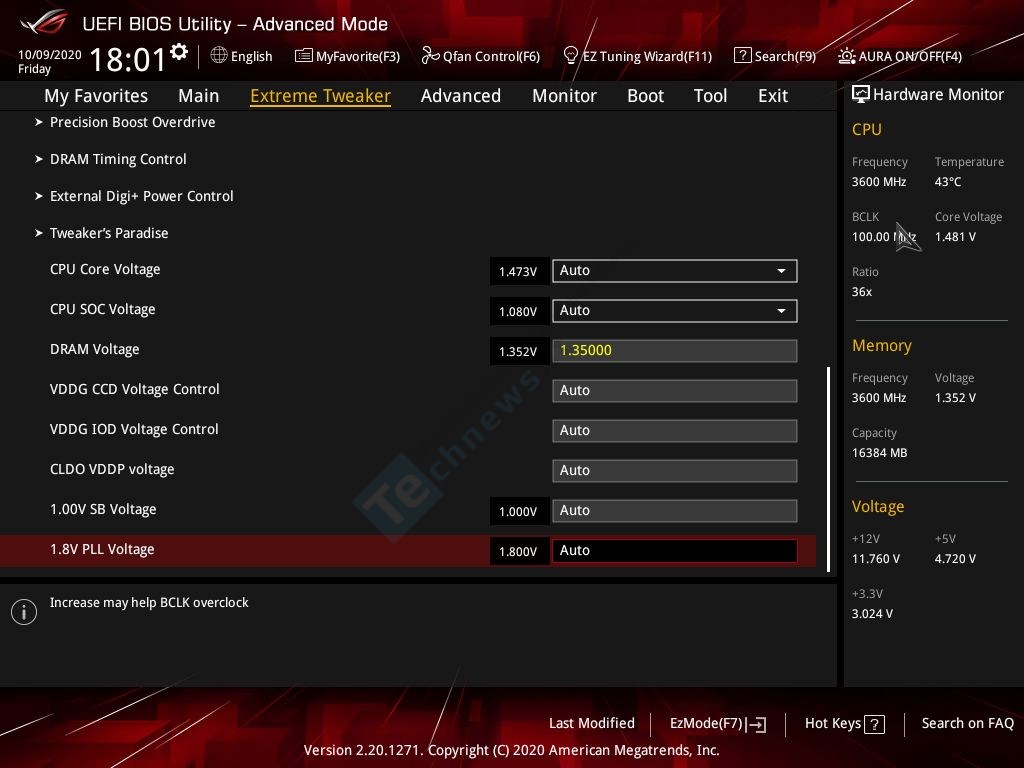The image size is (1024, 768).
Task: Click 1.8V PLL Voltage Auto field
Action: point(675,551)
